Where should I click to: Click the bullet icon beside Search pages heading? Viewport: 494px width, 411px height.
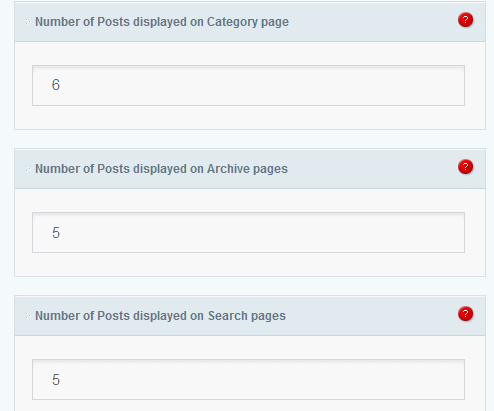[28, 316]
